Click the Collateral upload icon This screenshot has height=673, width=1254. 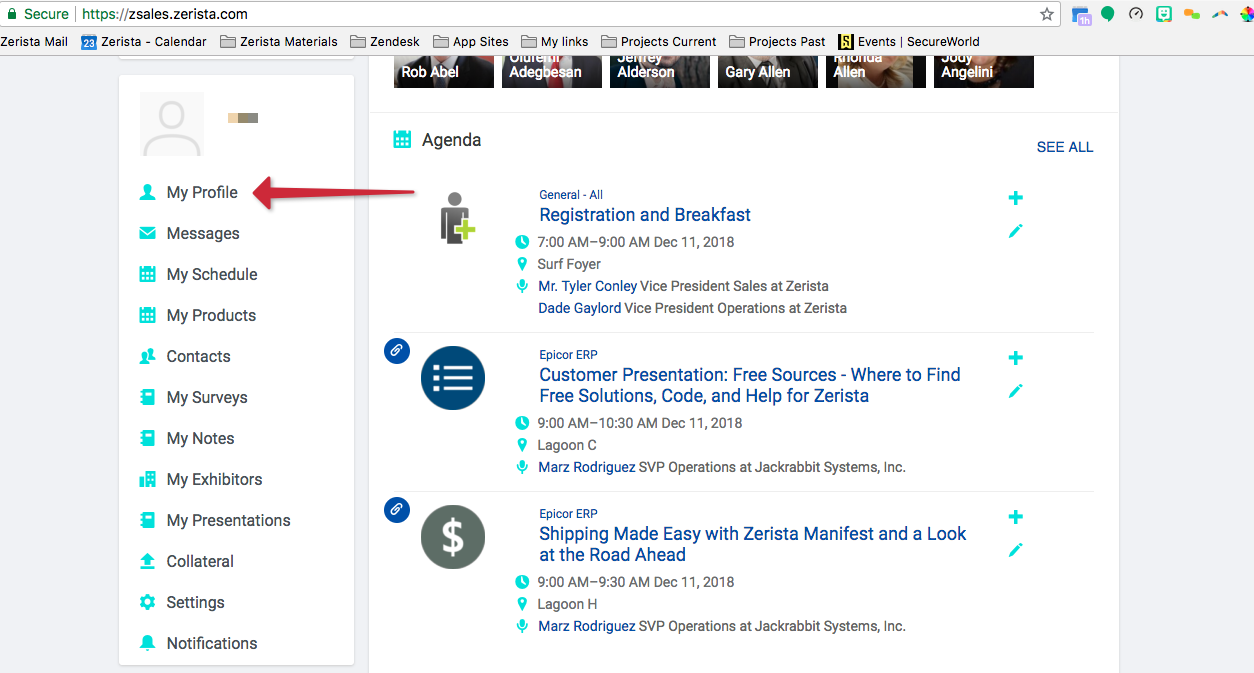[148, 562]
